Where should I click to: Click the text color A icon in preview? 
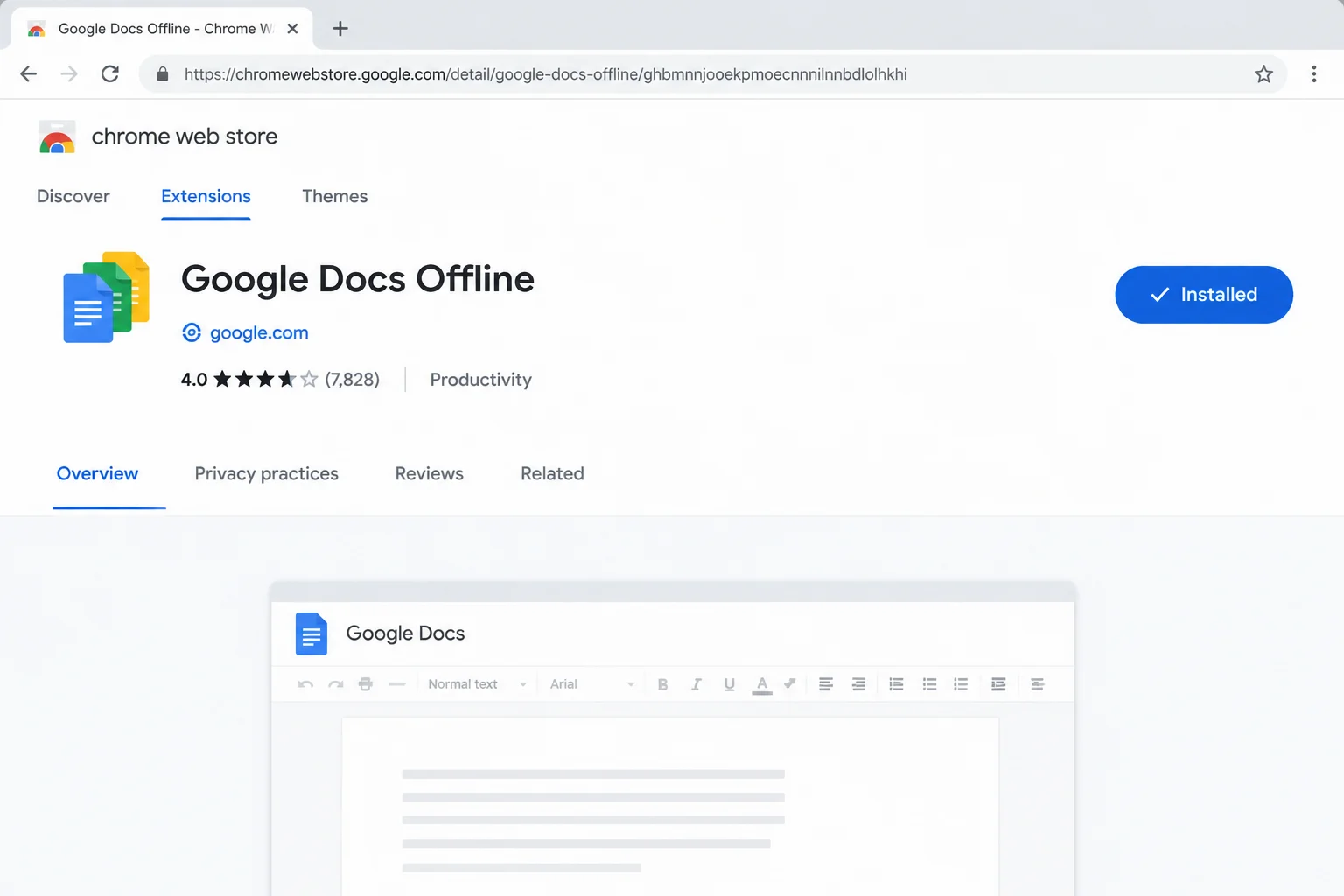(x=762, y=685)
